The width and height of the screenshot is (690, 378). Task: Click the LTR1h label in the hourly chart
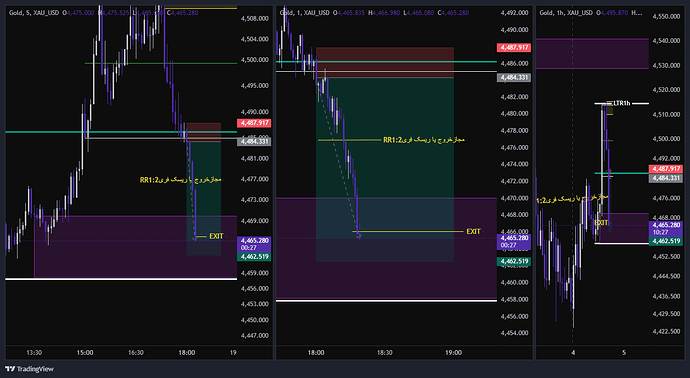coord(622,103)
